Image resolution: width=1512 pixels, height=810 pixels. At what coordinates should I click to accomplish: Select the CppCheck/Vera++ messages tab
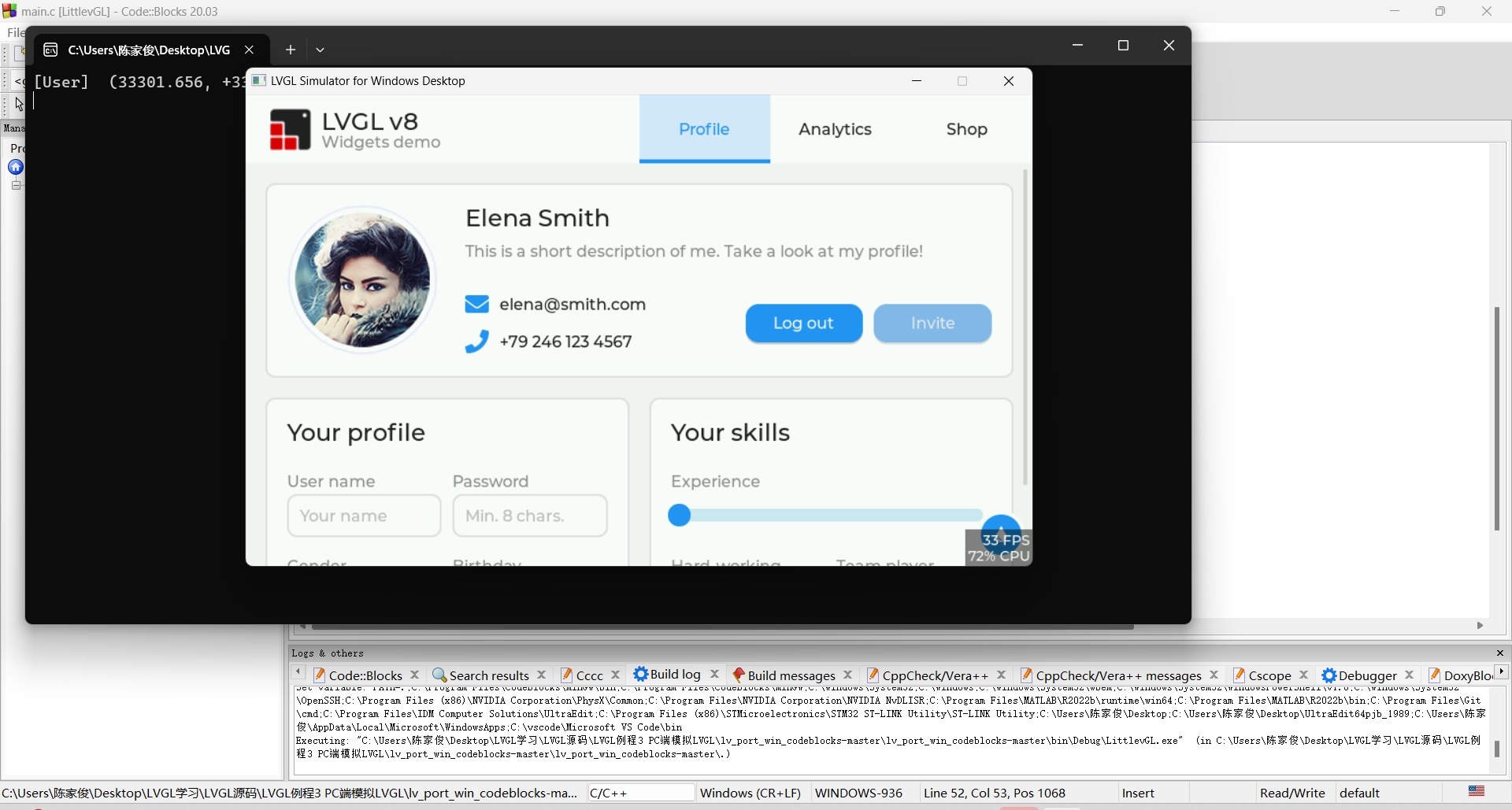[1118, 675]
